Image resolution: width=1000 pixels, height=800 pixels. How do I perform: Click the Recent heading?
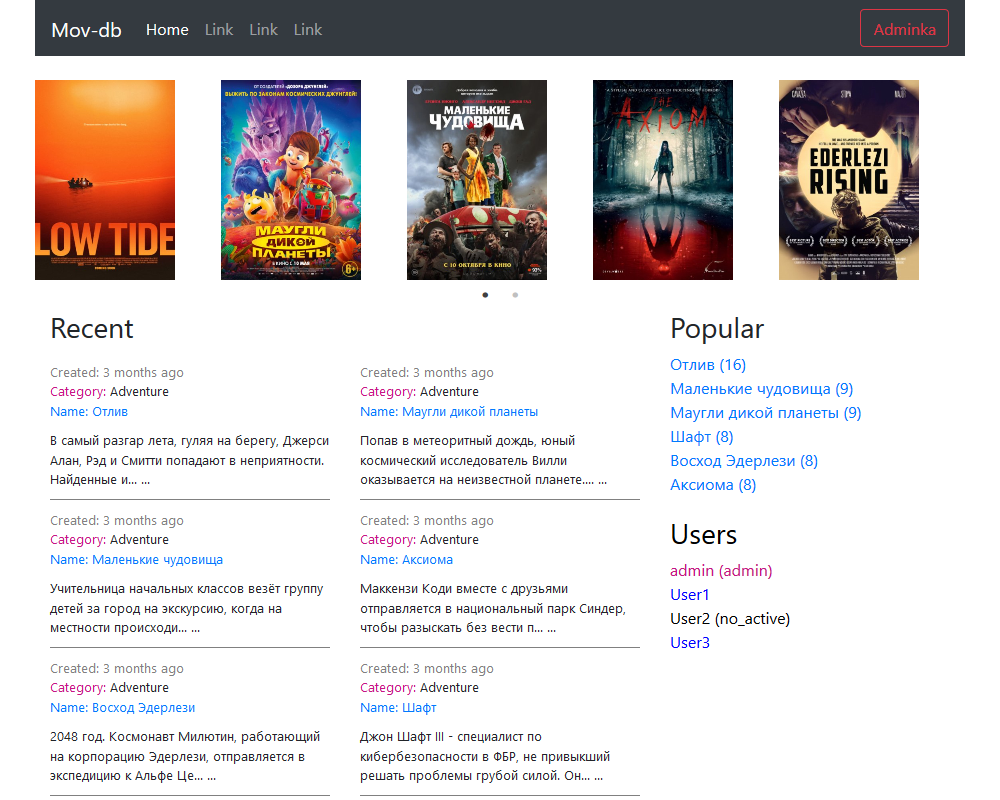92,329
